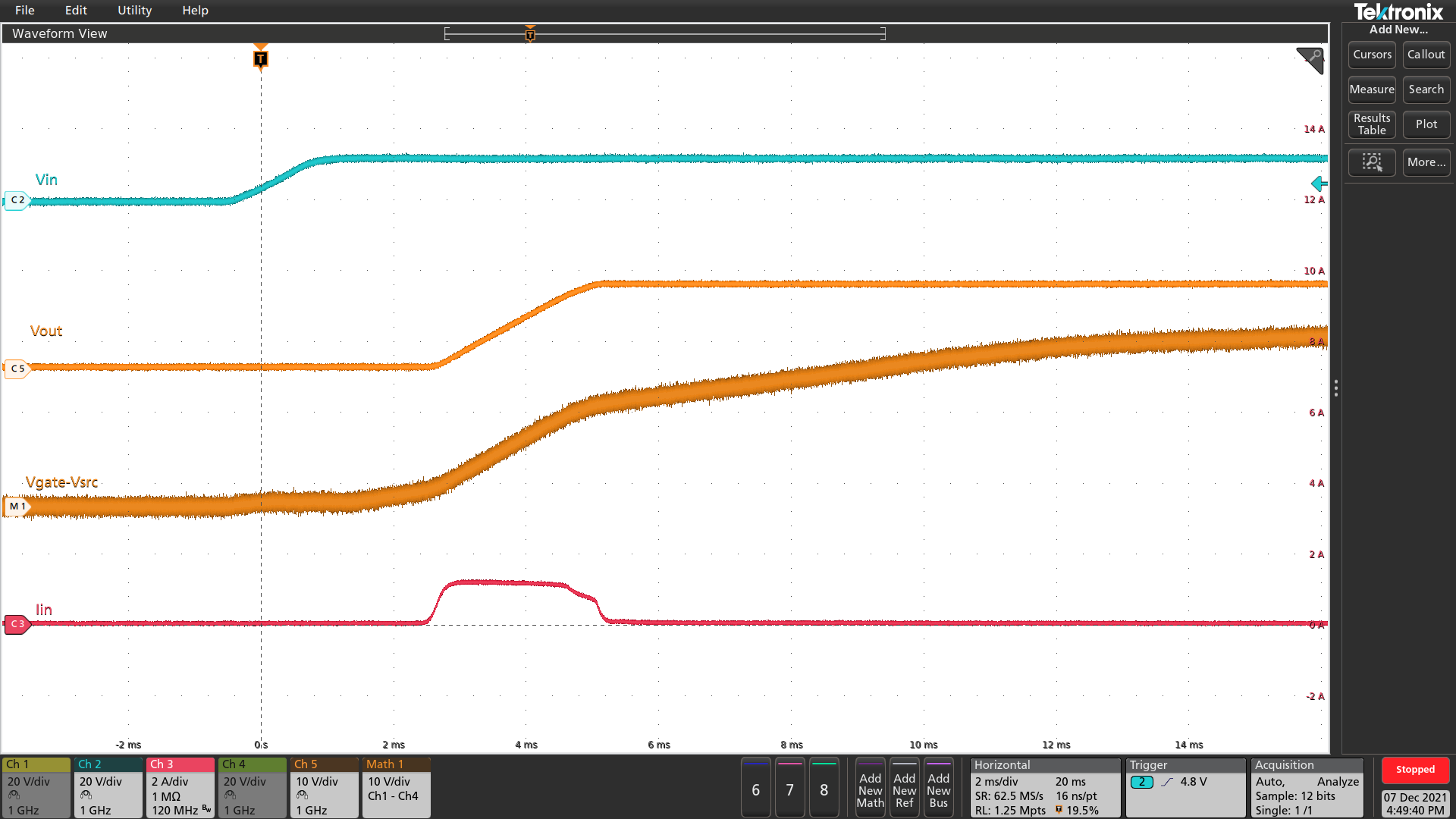Viewport: 1456px width, 819px height.
Task: Open the Horizontal settings badge
Action: (1044, 787)
